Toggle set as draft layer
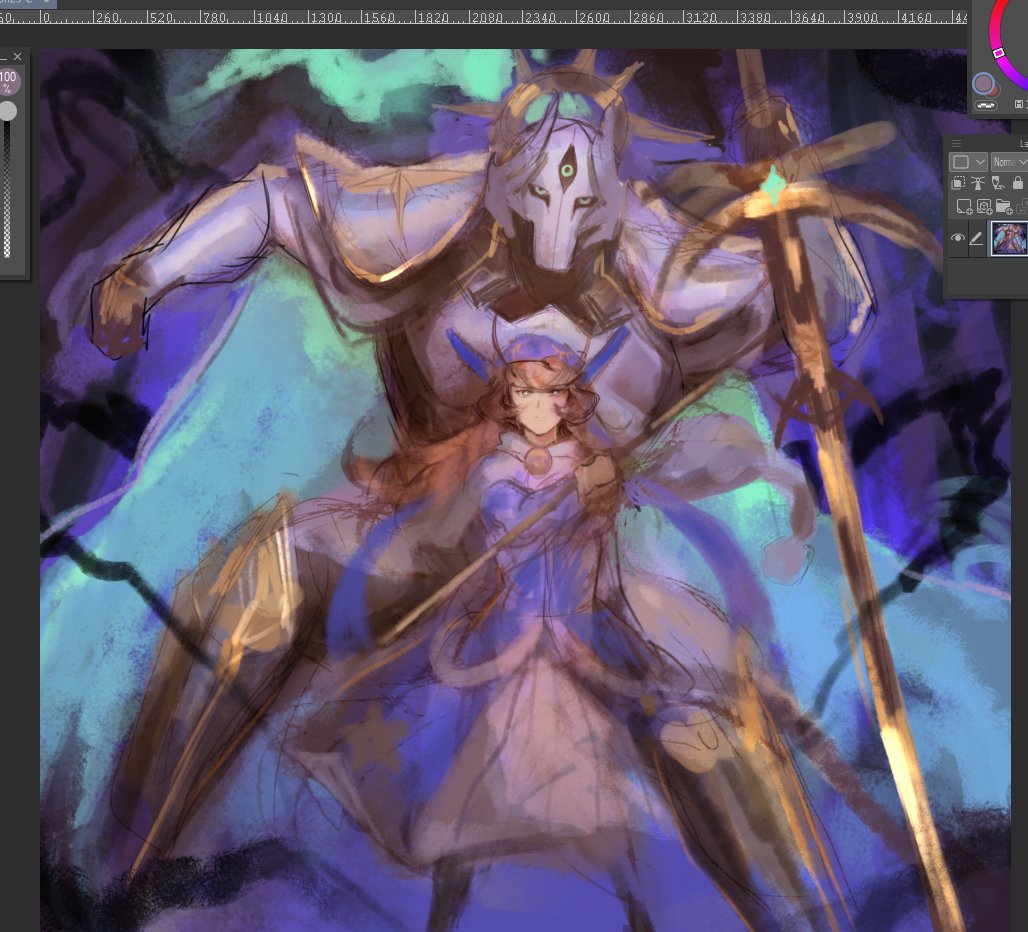The height and width of the screenshot is (932, 1028). pos(998,183)
